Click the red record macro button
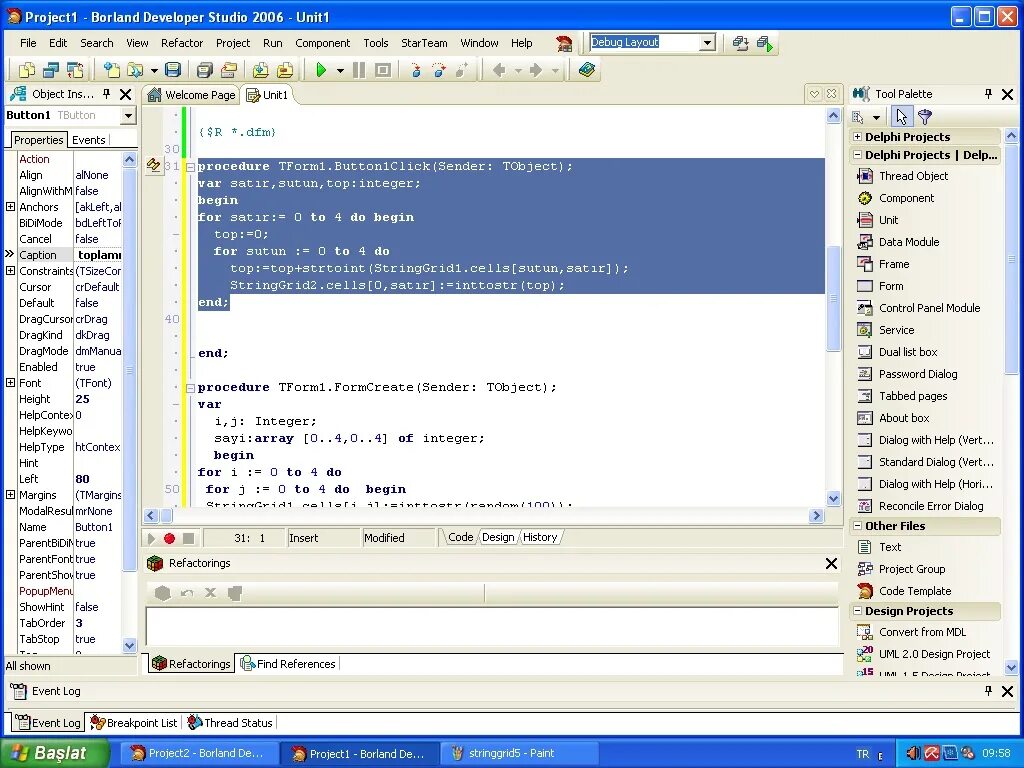Viewport: 1024px width, 768px height. [169, 538]
